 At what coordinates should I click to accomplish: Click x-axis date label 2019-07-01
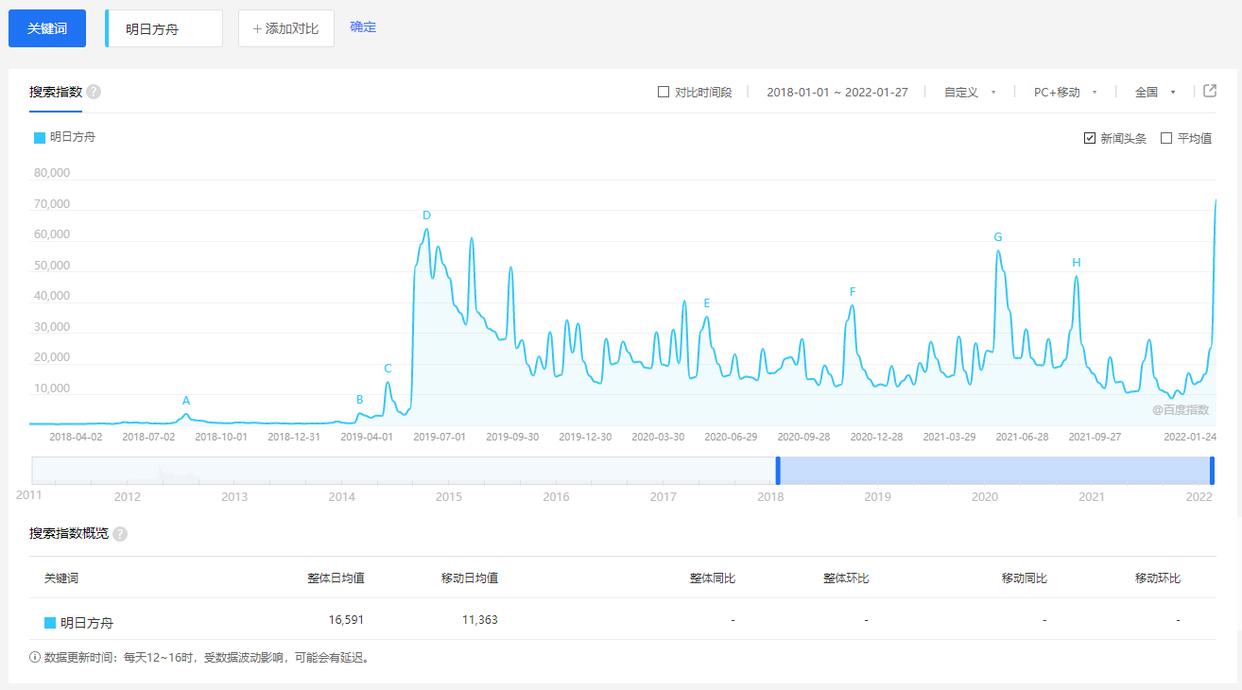point(440,437)
